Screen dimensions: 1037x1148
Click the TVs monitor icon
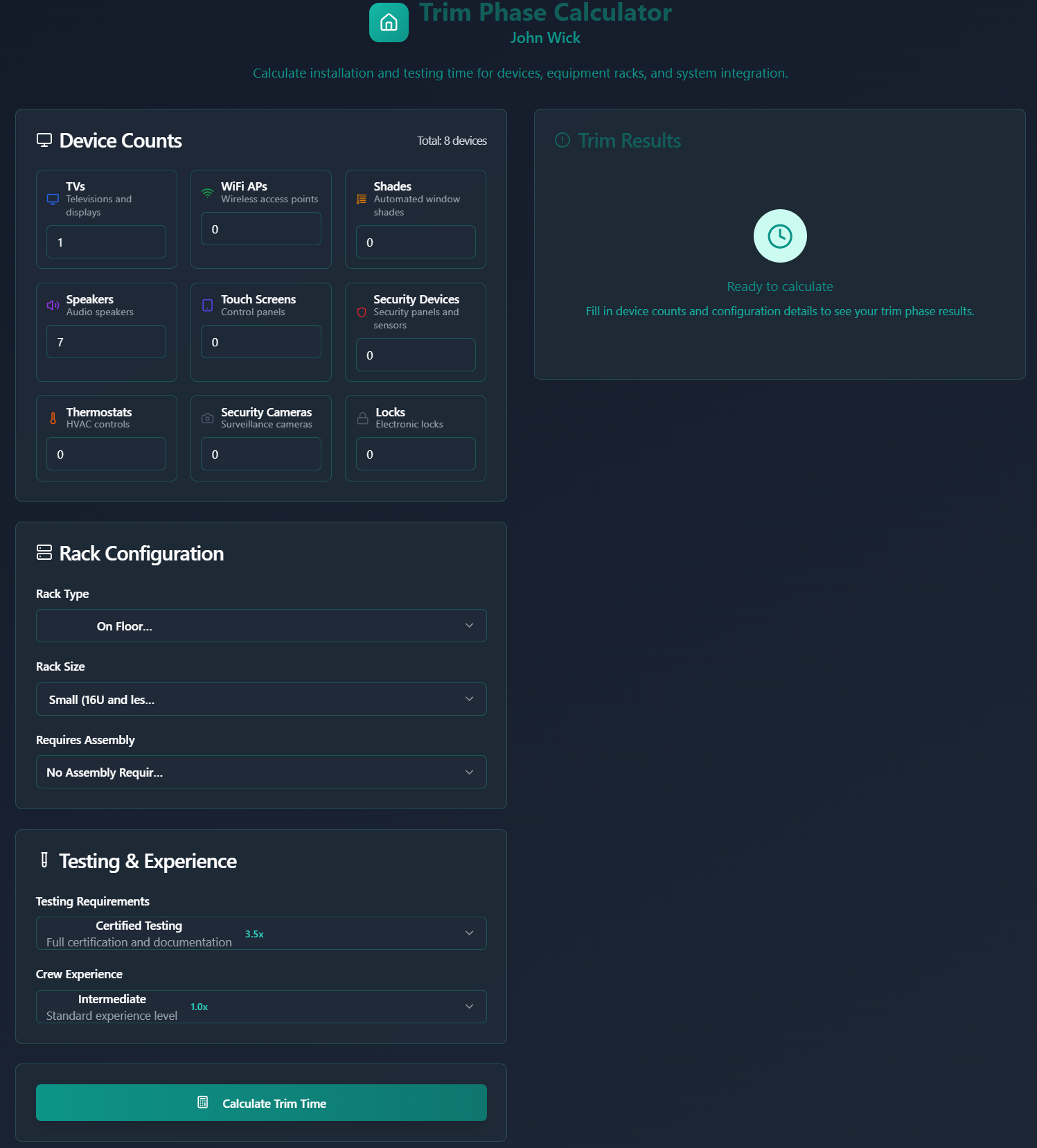(x=53, y=200)
